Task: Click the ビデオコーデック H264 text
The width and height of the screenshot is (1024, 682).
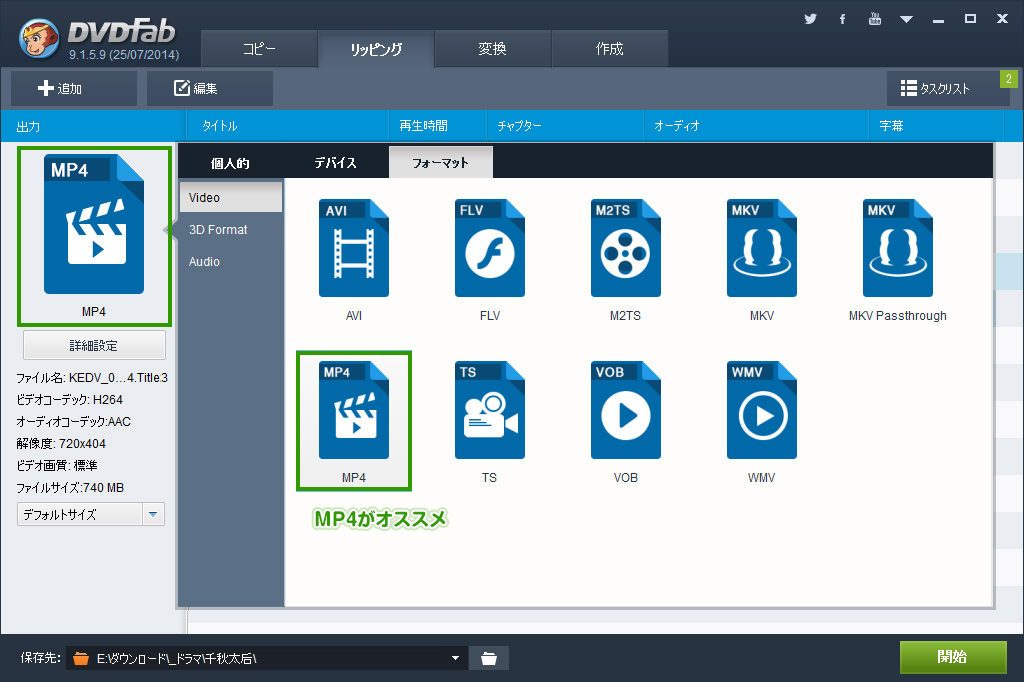Action: pos(69,400)
